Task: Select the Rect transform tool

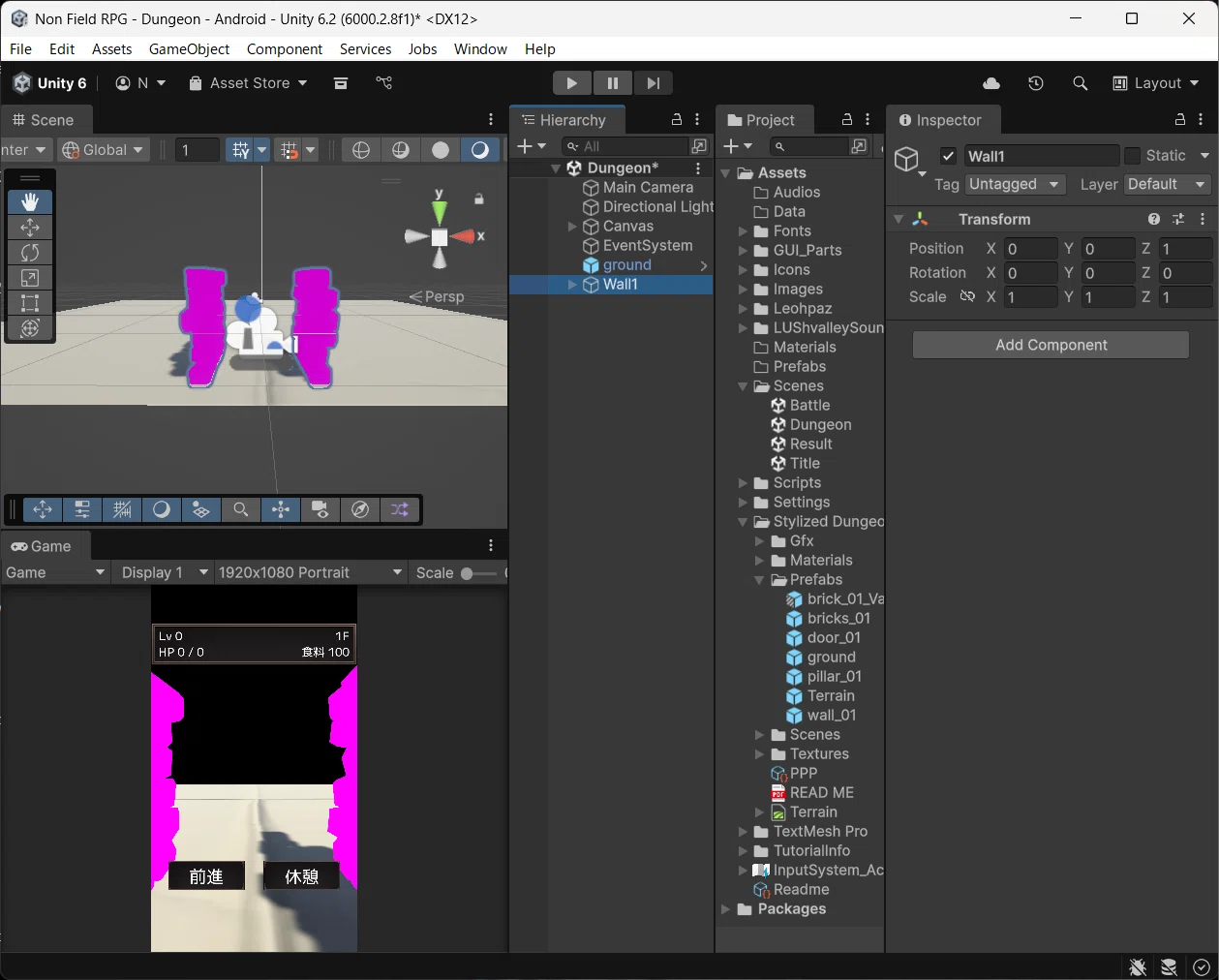Action: [30, 303]
